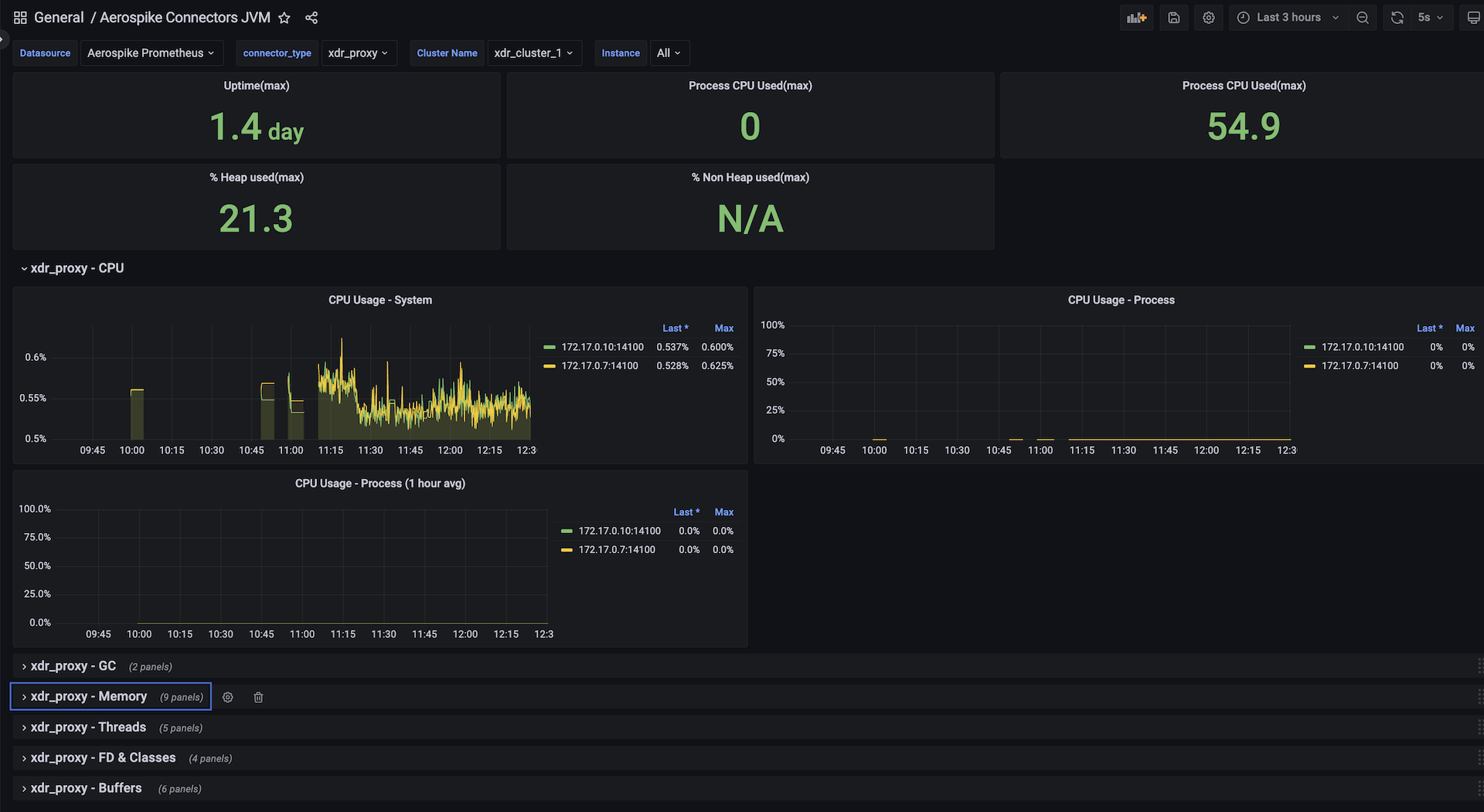Click the 172.17.0.10:14100 color swatch in CPU Usage - Process

tap(1309, 347)
